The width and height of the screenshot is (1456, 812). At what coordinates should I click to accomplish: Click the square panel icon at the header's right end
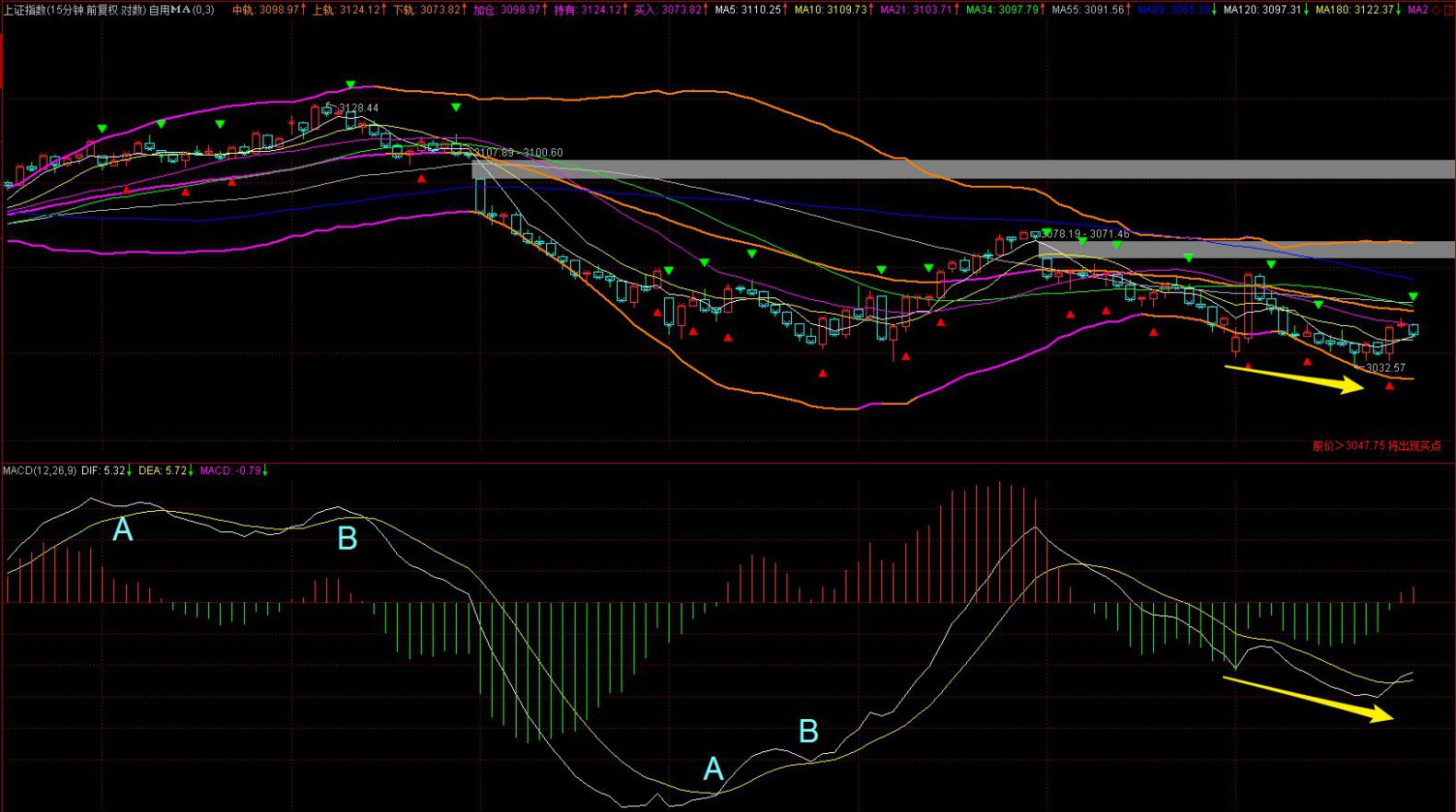[x=1450, y=9]
